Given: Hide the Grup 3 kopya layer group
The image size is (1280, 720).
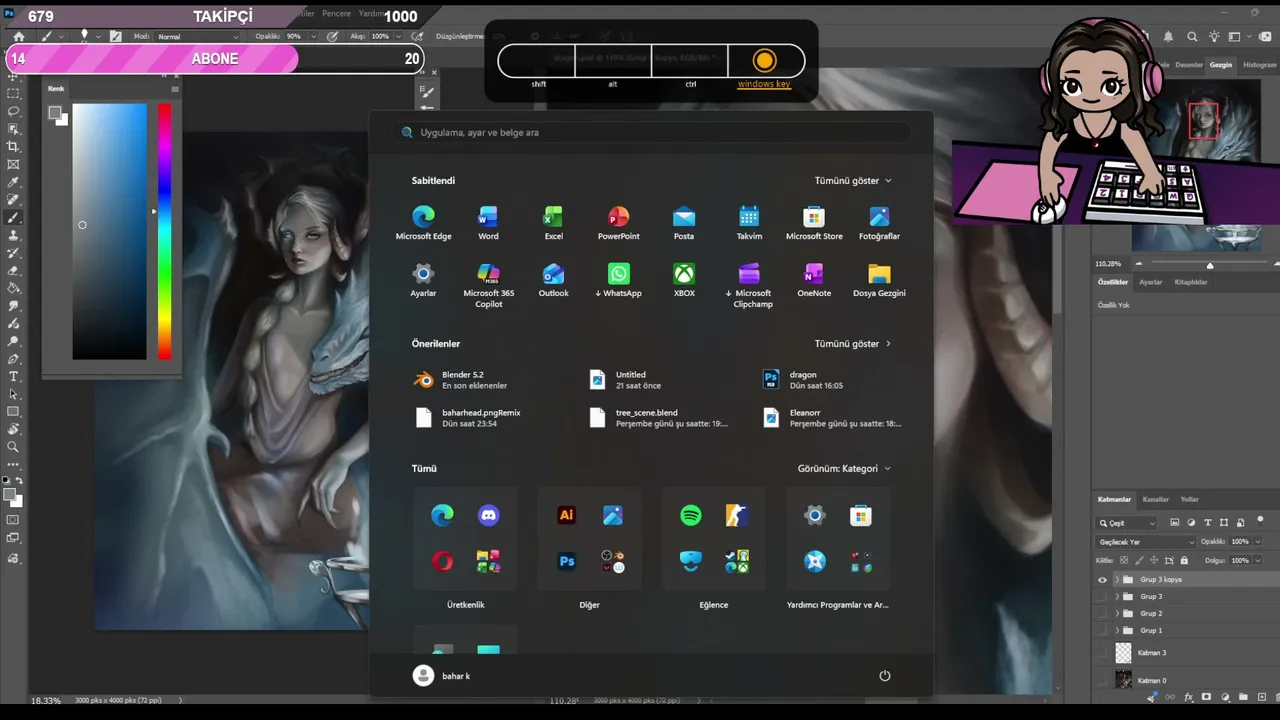Looking at the screenshot, I should click(1103, 580).
